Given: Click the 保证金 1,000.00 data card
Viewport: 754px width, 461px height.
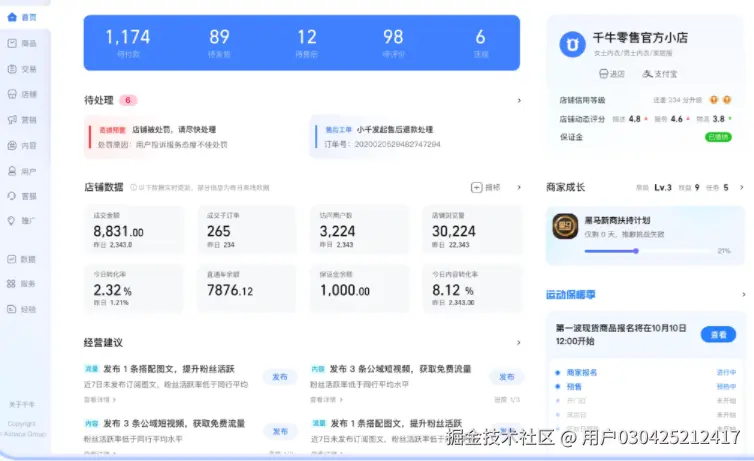Looking at the screenshot, I should [x=360, y=288].
